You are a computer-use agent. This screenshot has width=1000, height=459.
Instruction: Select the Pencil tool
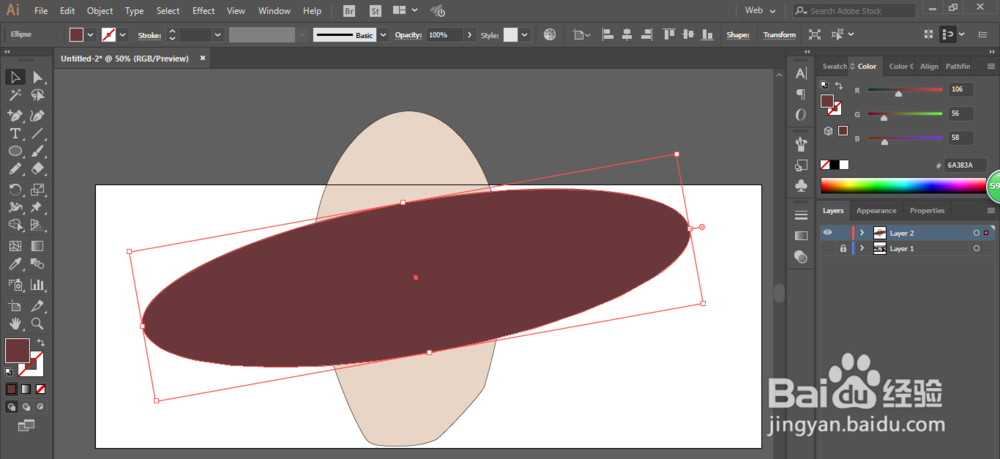pos(15,169)
